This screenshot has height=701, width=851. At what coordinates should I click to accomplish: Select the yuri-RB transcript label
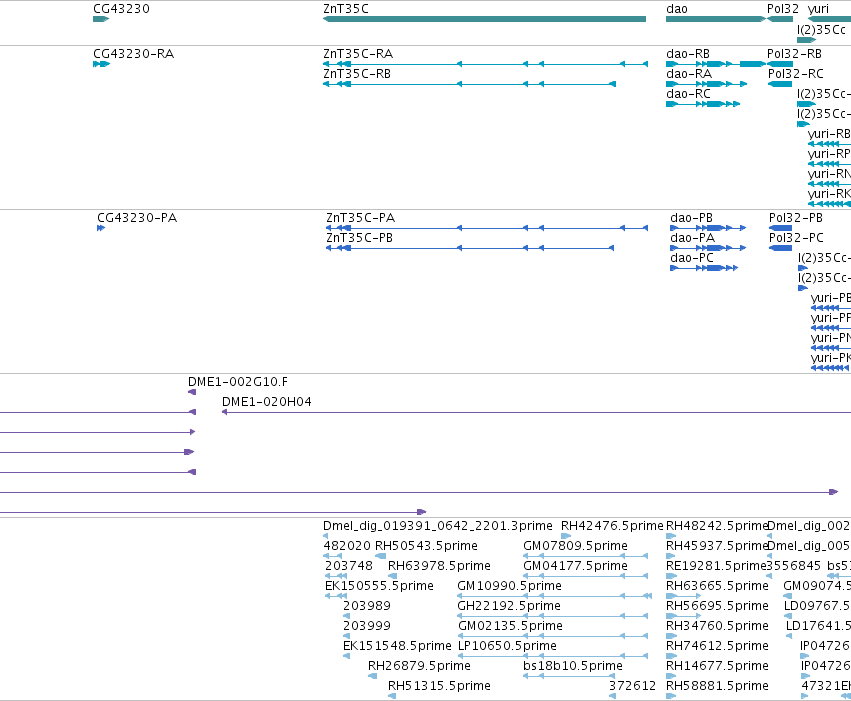(829, 134)
